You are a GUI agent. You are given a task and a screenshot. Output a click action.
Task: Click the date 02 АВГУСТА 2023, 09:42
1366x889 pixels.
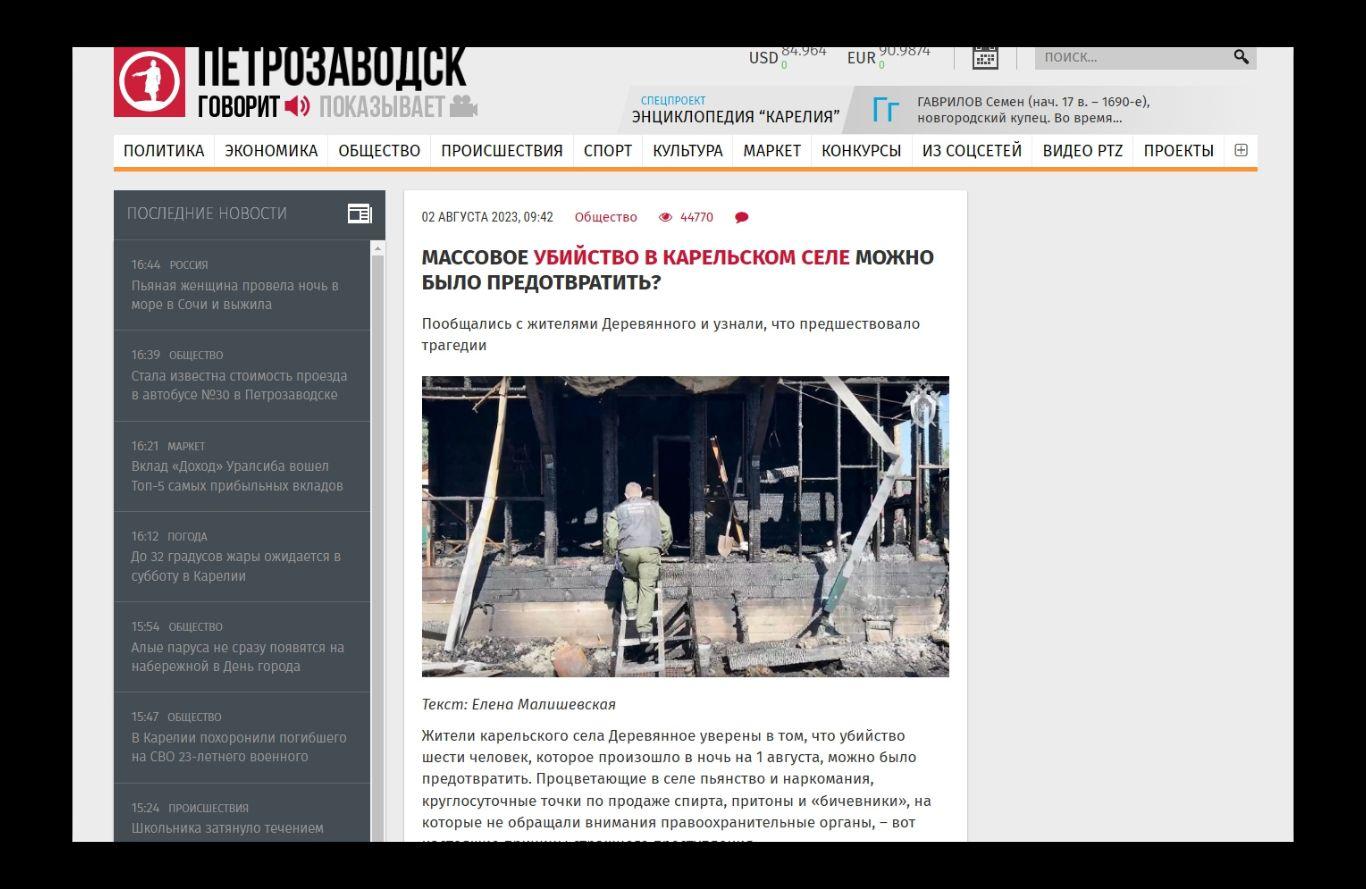coord(488,217)
